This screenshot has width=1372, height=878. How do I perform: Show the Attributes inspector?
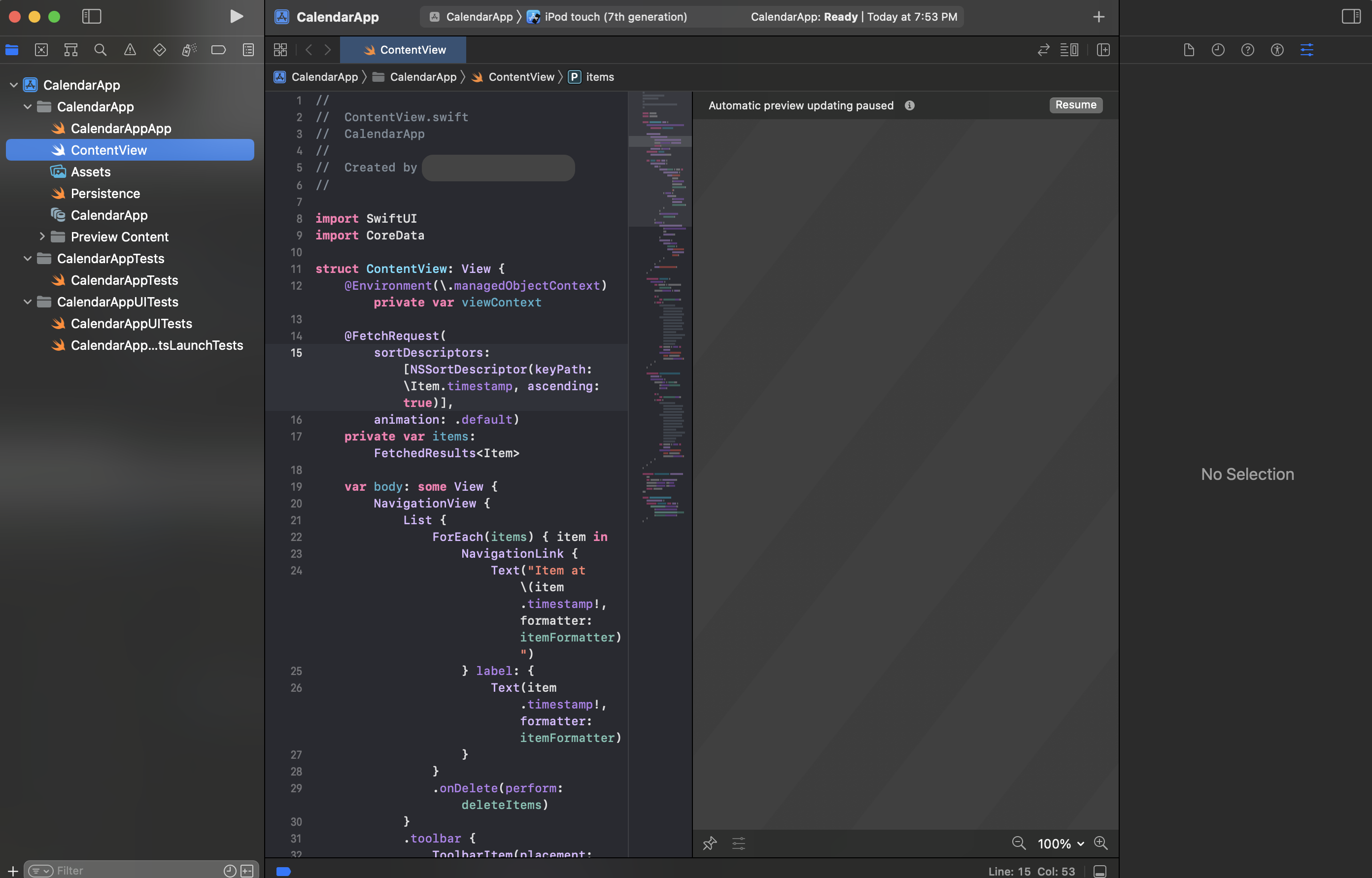1307,50
